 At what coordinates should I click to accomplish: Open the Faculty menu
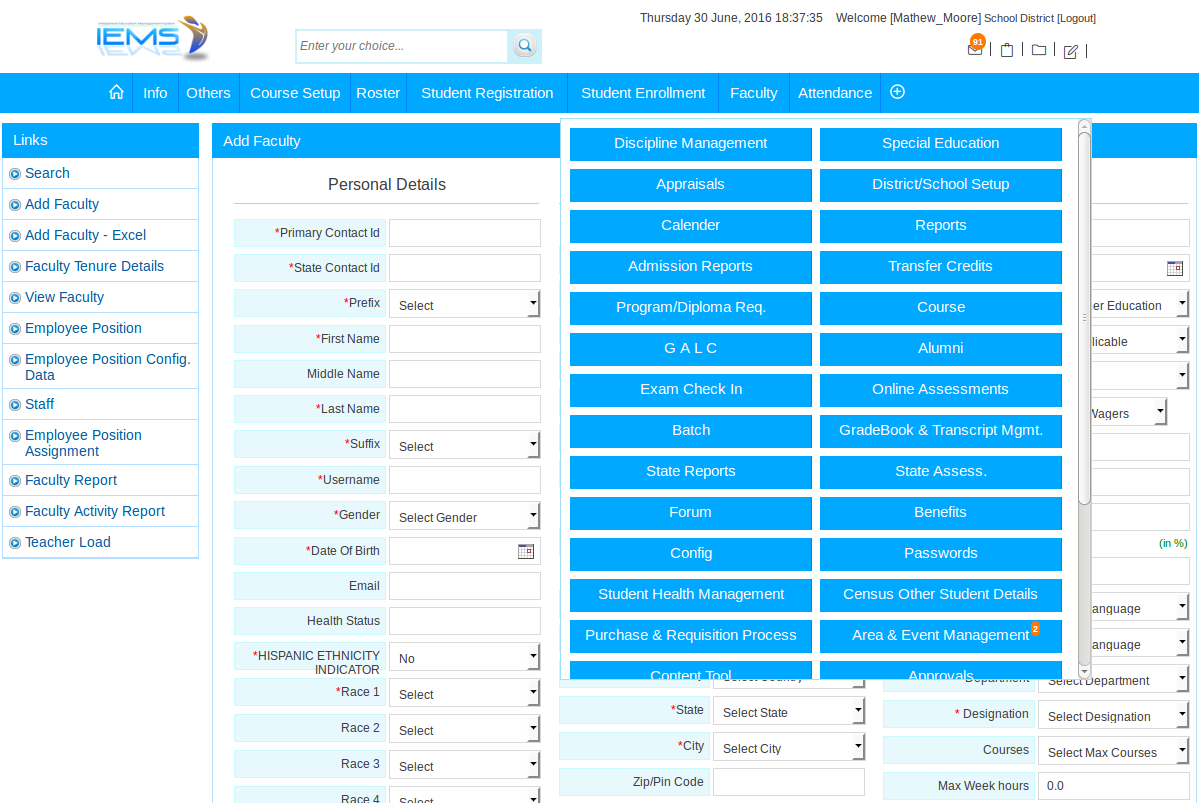[754, 93]
